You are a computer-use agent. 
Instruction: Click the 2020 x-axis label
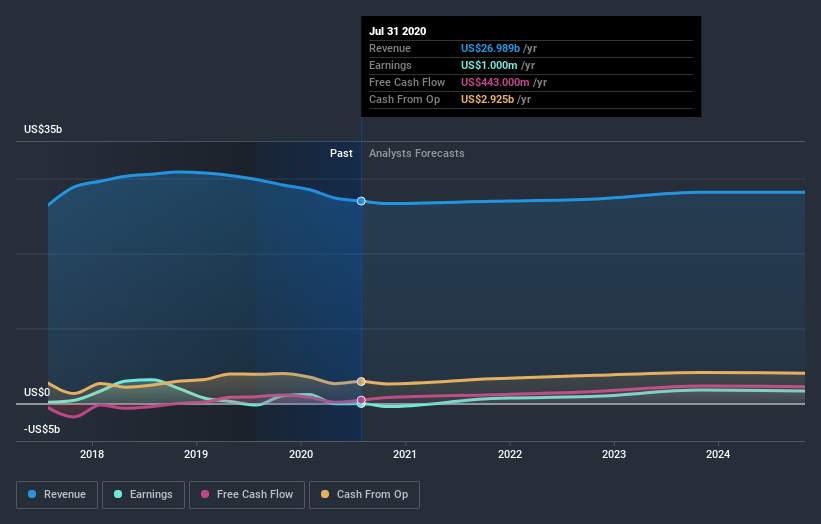(301, 454)
